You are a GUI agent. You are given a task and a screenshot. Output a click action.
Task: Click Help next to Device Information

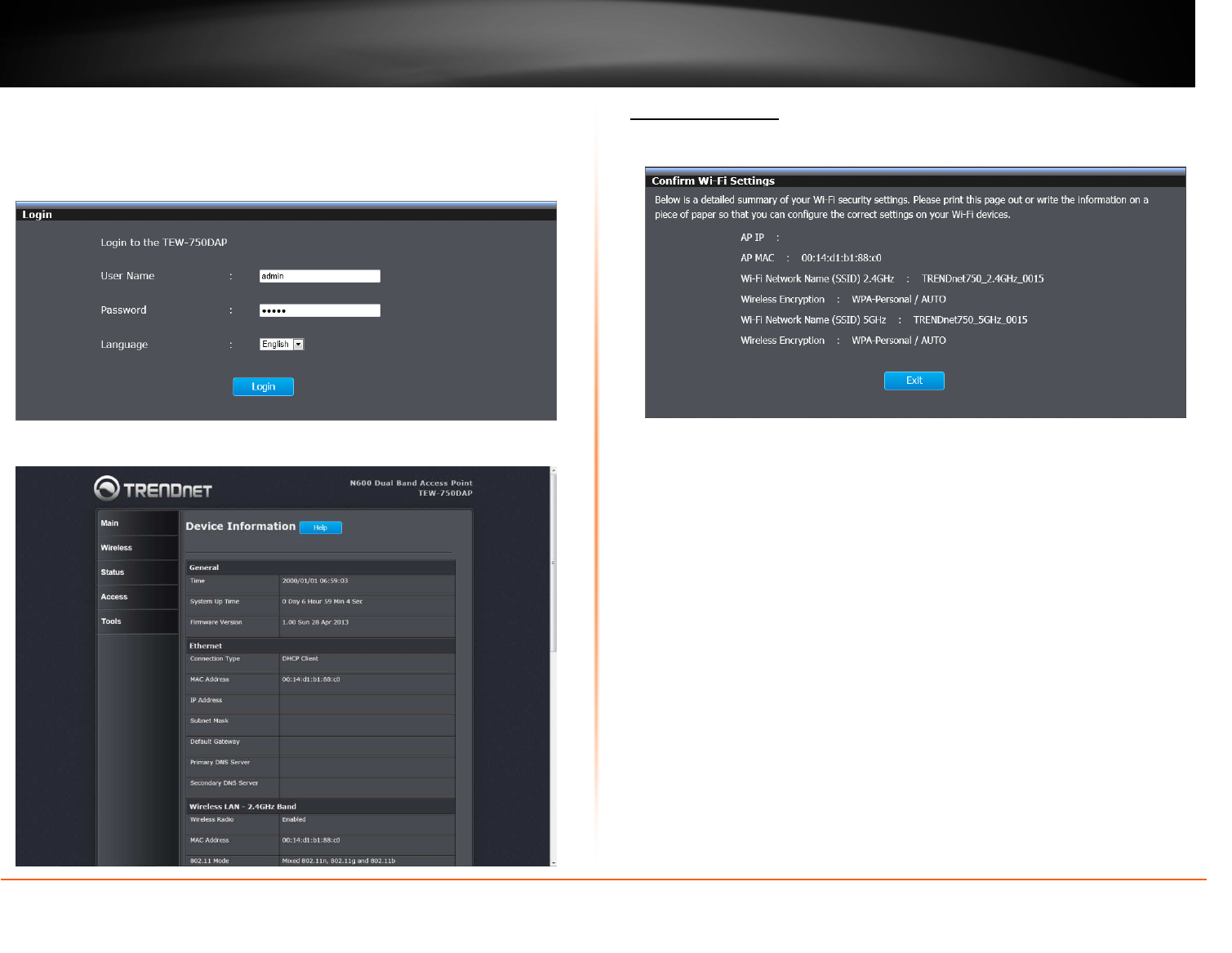[320, 528]
